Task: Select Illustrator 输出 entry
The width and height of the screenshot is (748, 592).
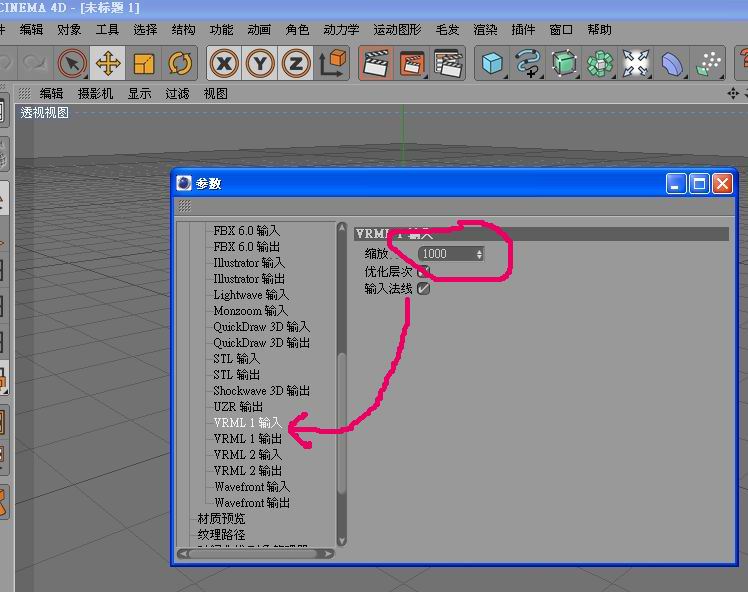Action: coord(249,279)
